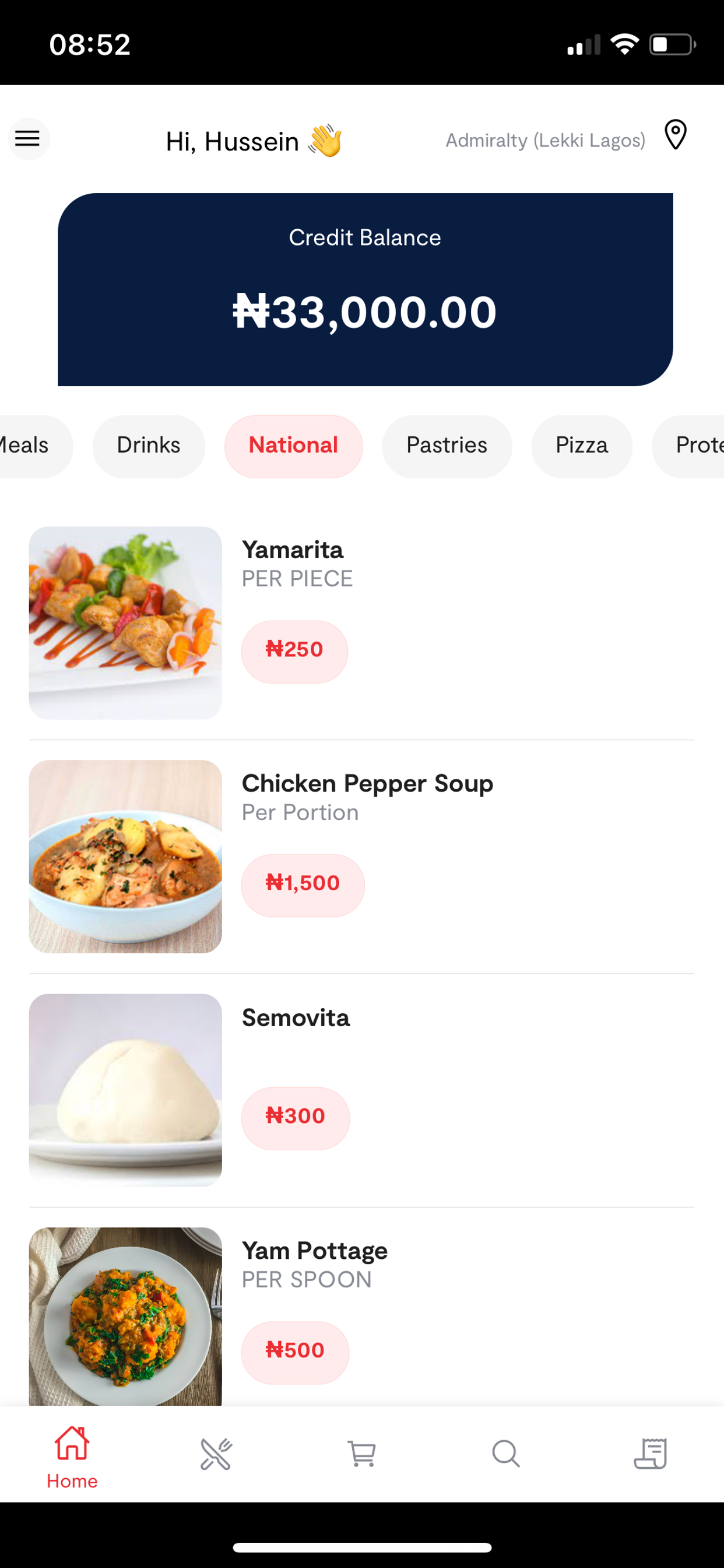724x1568 pixels.
Task: Open the hamburger menu
Action: pyautogui.click(x=28, y=139)
